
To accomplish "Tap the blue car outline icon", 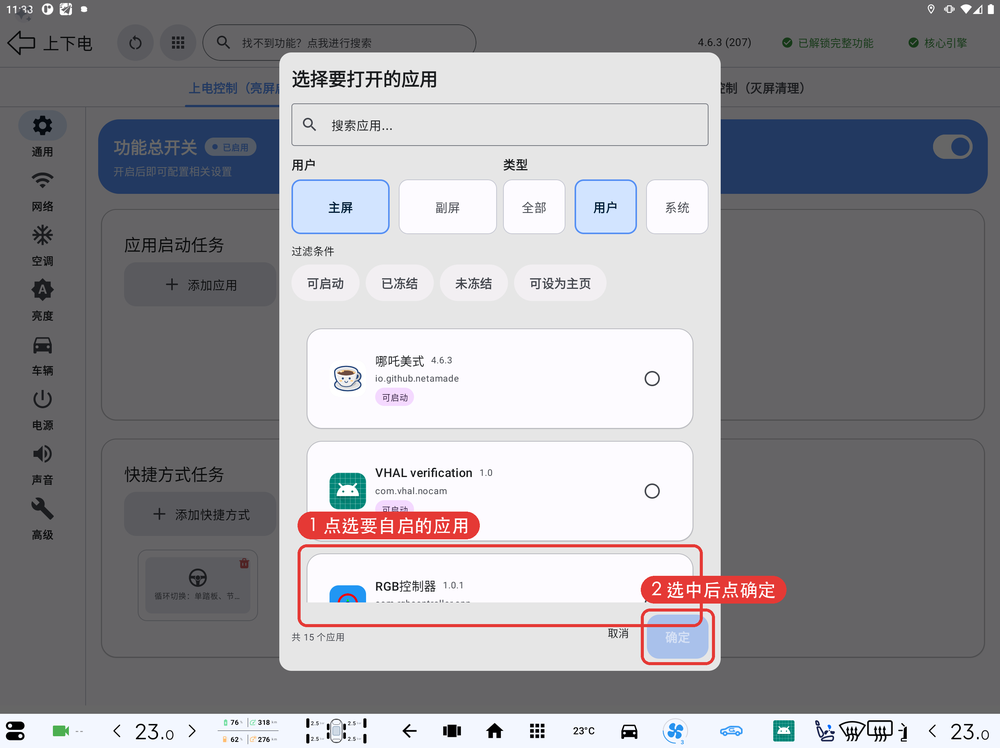I will pos(732,731).
